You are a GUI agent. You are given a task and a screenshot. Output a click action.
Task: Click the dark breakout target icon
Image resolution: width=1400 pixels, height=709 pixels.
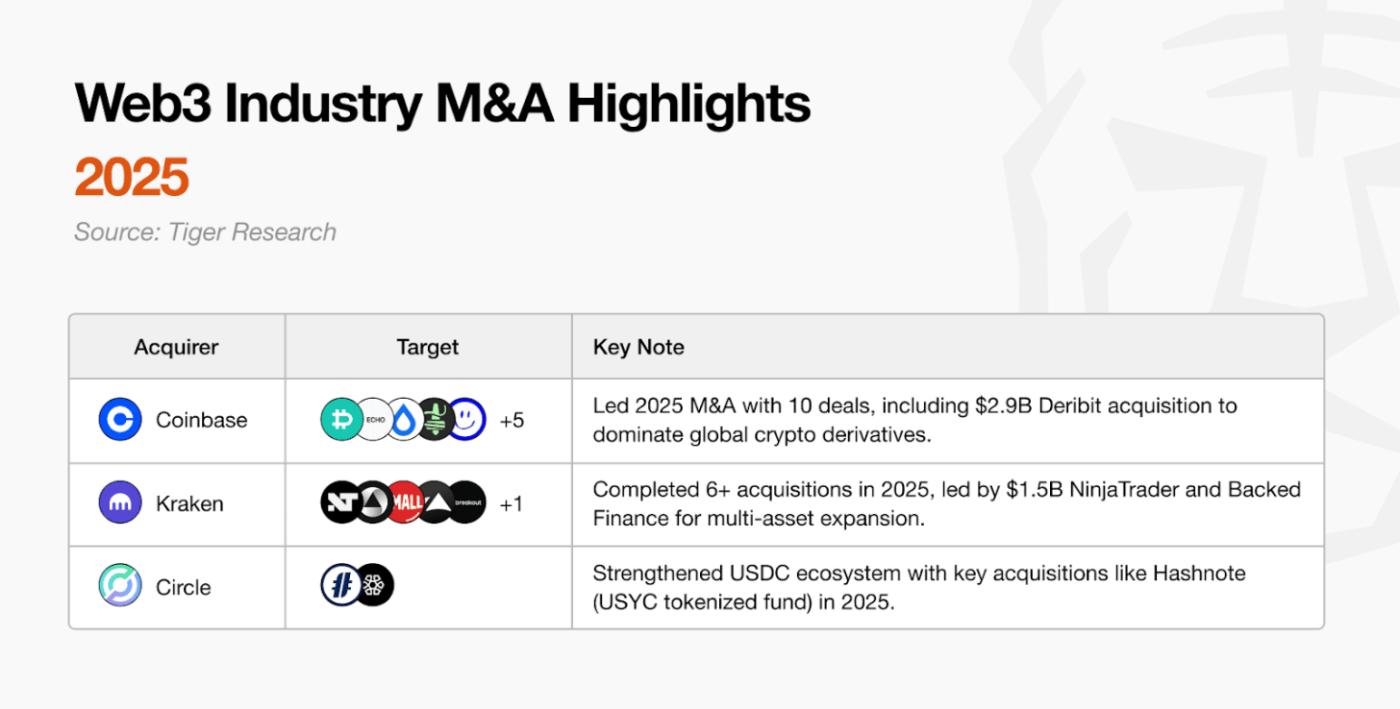pyautogui.click(x=465, y=503)
